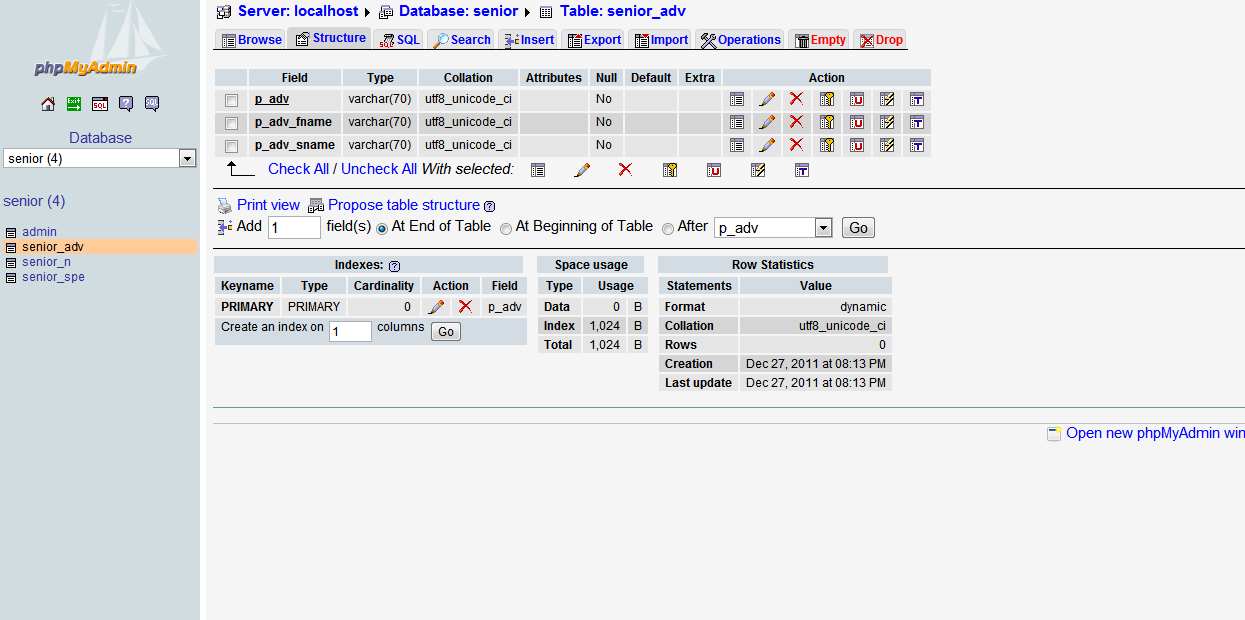Click the Add field(s) number input box
This screenshot has width=1245, height=620.
(x=294, y=228)
